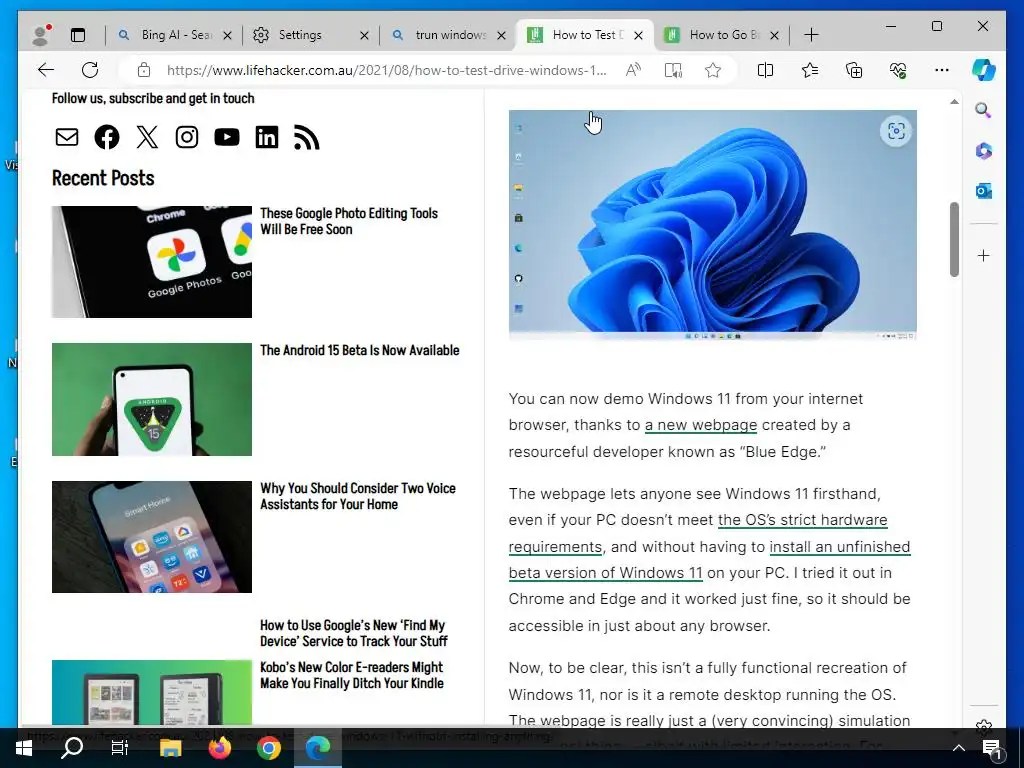Screen dimensions: 1024x768
Task: Open 'Kobo's New Color E-readers' post
Action: click(x=351, y=675)
